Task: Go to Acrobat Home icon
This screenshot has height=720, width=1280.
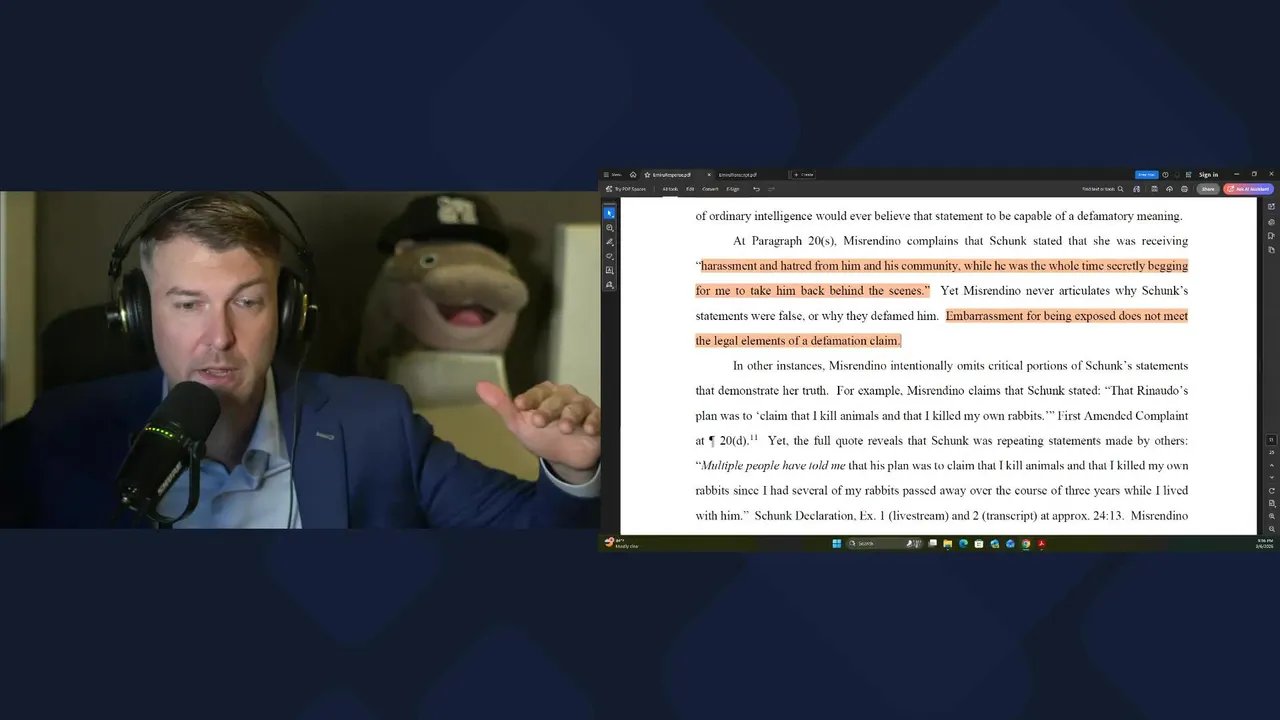Action: [633, 175]
